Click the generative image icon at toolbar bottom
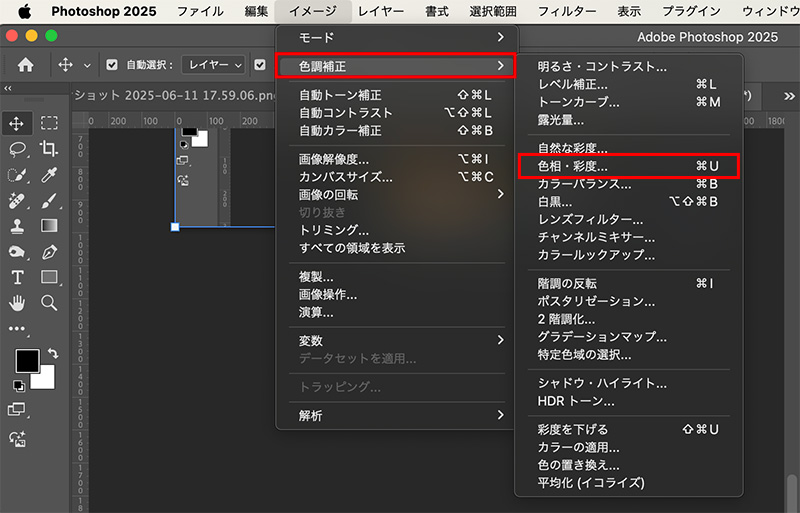Screen dimensions: 800x513 pyautogui.click(x=17, y=439)
